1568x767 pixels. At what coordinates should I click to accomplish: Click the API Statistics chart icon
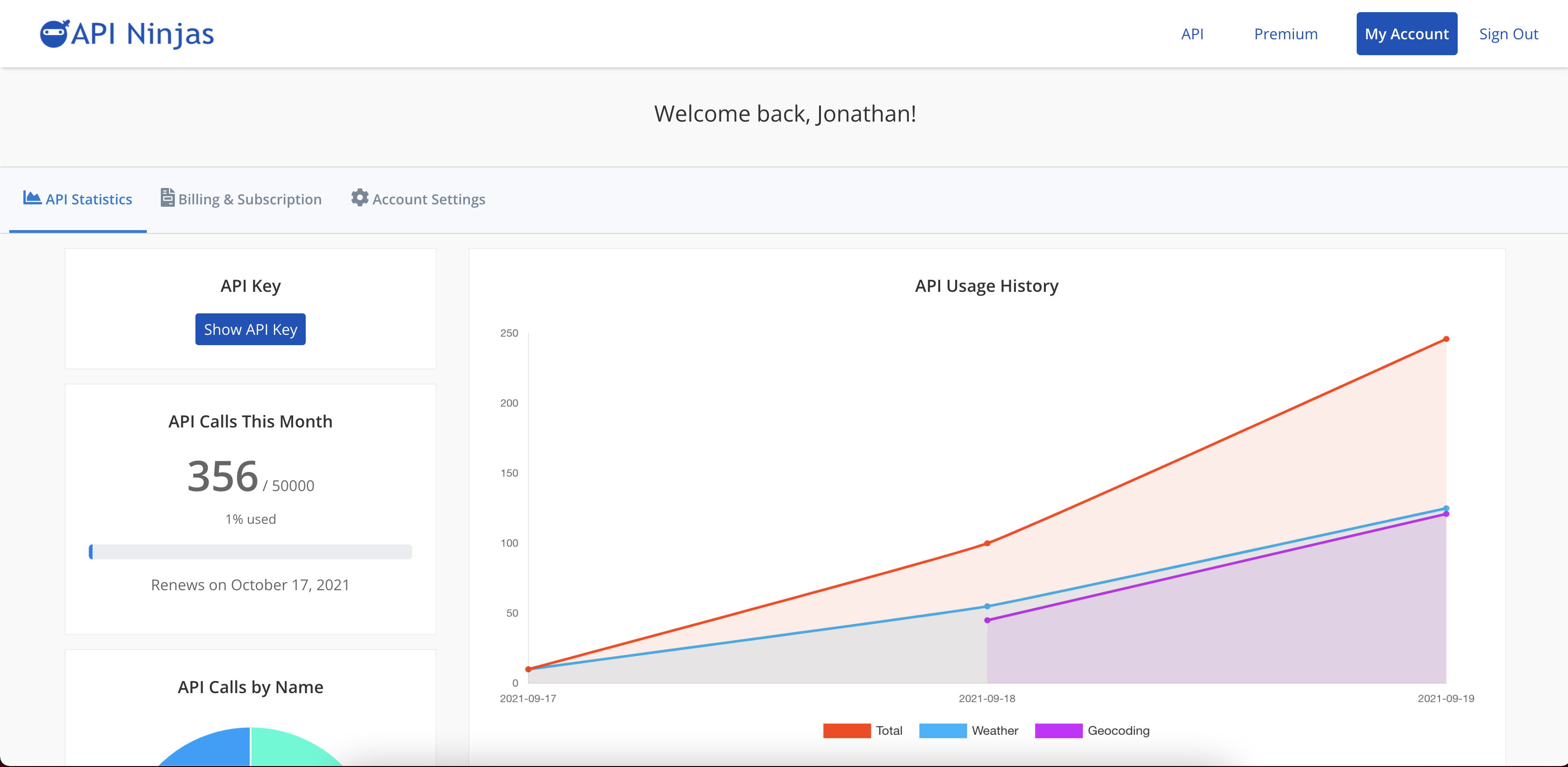point(32,197)
